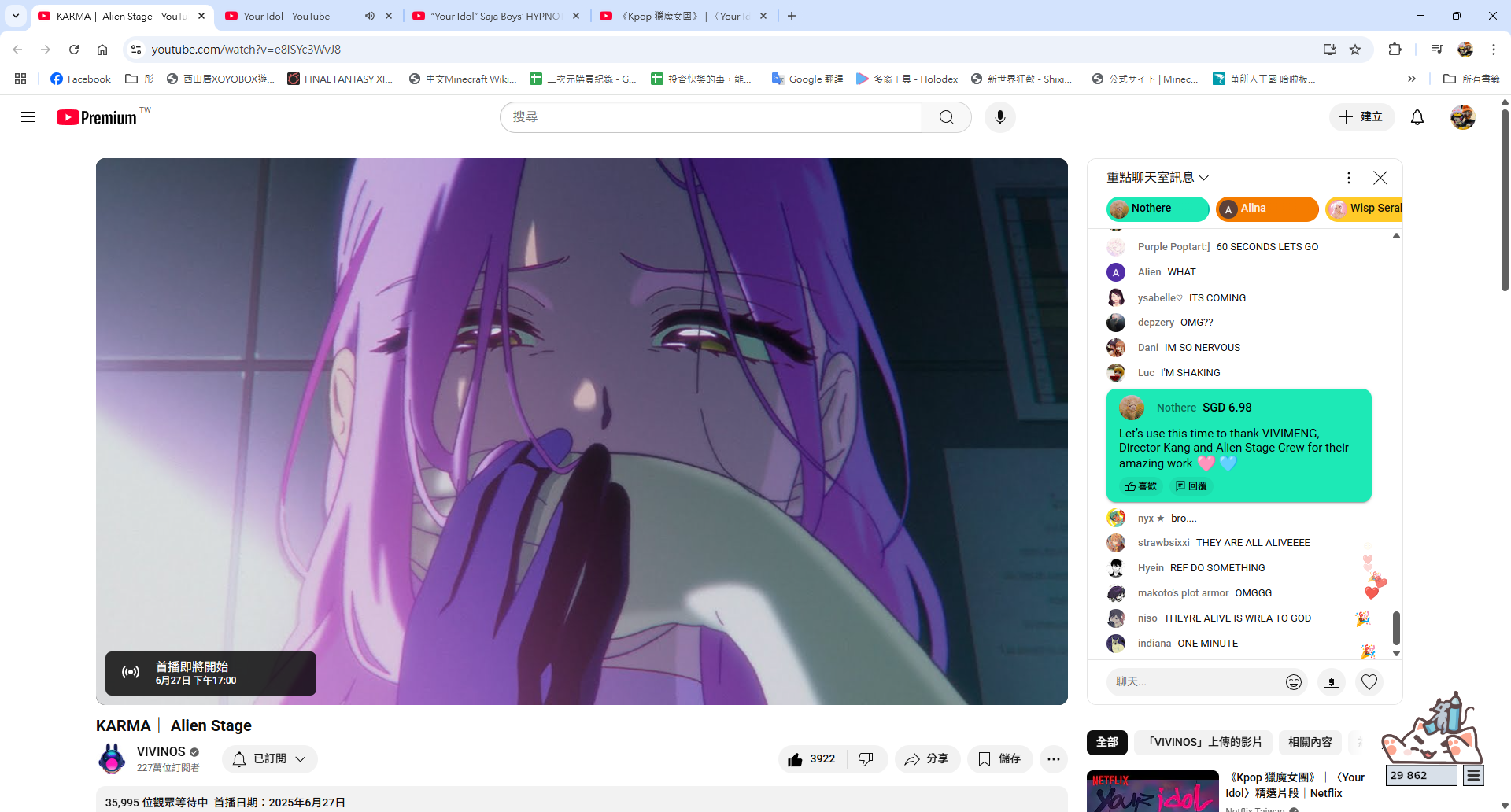Select Nothere super chat chip
This screenshot has height=812, width=1511.
tap(1158, 209)
